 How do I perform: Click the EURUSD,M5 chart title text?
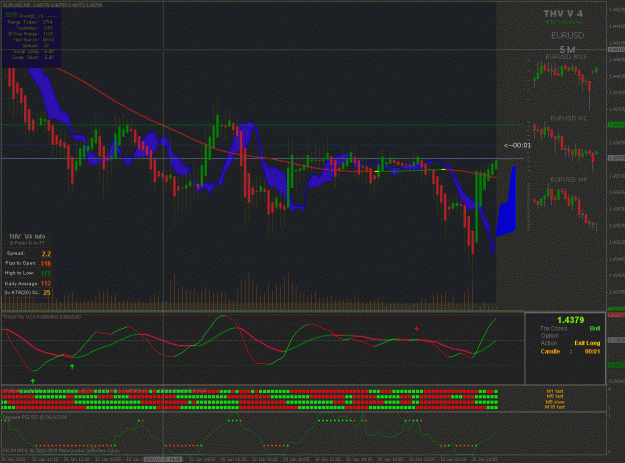[x=52, y=5]
